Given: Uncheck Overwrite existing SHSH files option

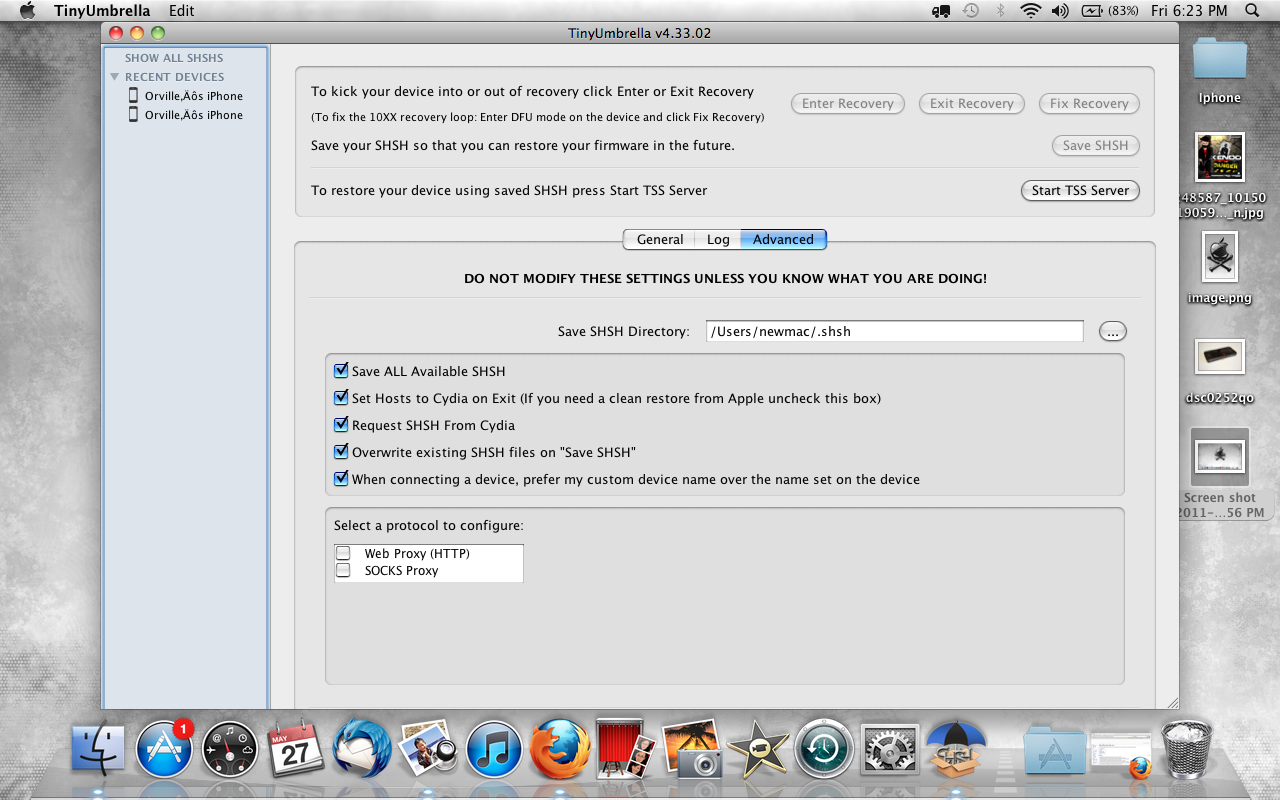Looking at the screenshot, I should pos(342,452).
